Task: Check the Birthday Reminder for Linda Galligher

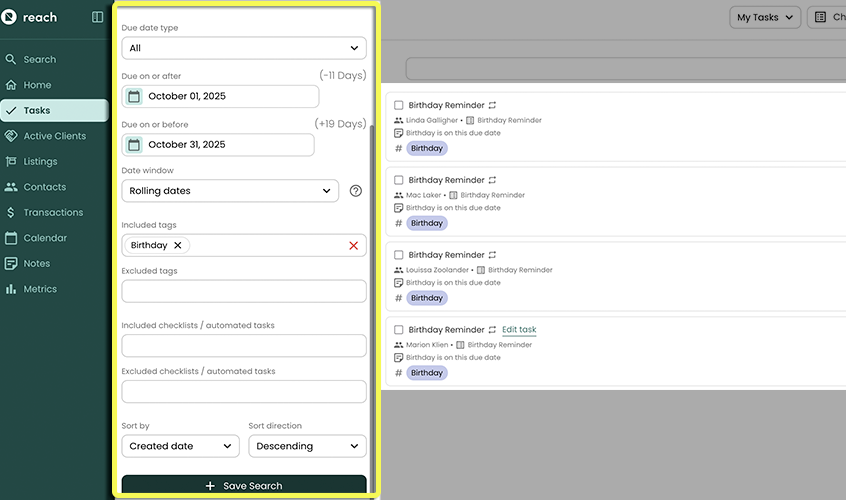Action: tap(399, 105)
